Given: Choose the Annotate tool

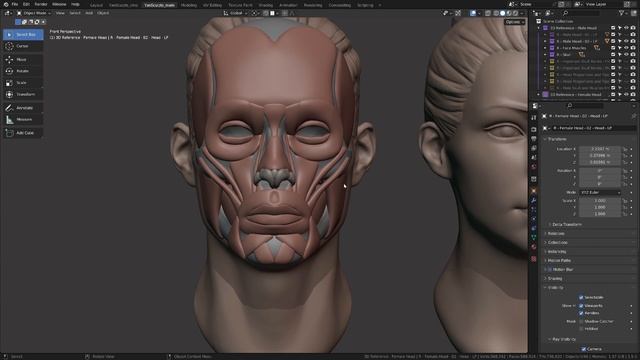Looking at the screenshot, I should [x=23, y=108].
